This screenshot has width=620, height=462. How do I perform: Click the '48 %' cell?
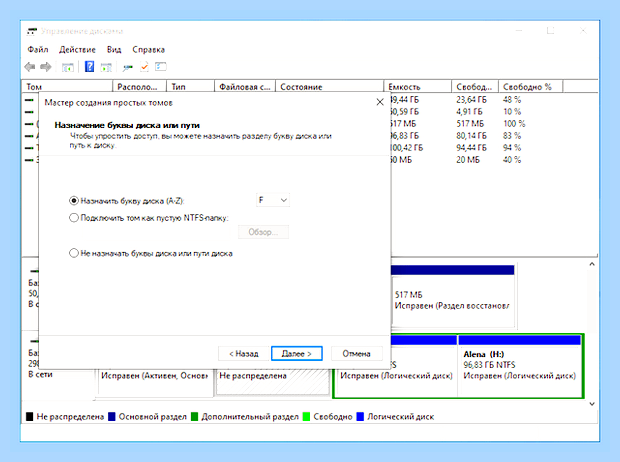tap(512, 100)
